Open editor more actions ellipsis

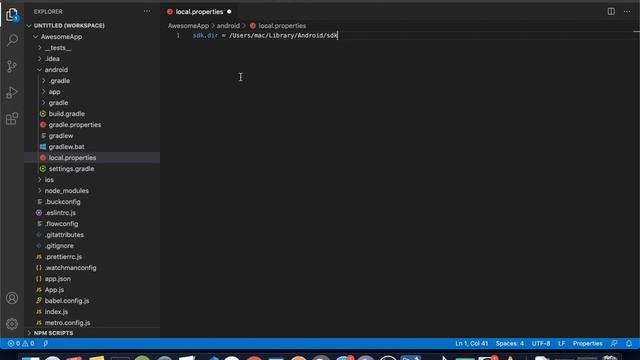[x=627, y=11]
